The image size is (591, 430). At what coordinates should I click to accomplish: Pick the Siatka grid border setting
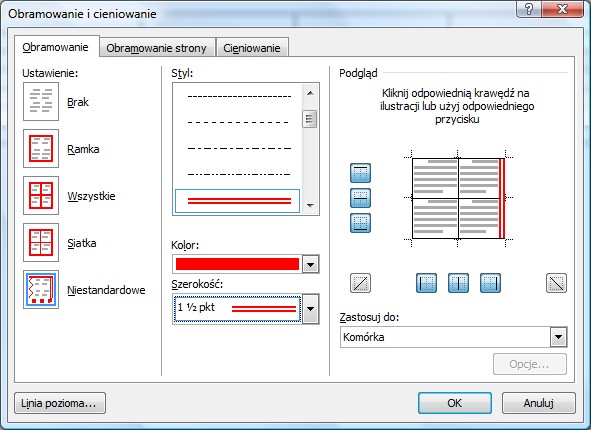tap(41, 243)
